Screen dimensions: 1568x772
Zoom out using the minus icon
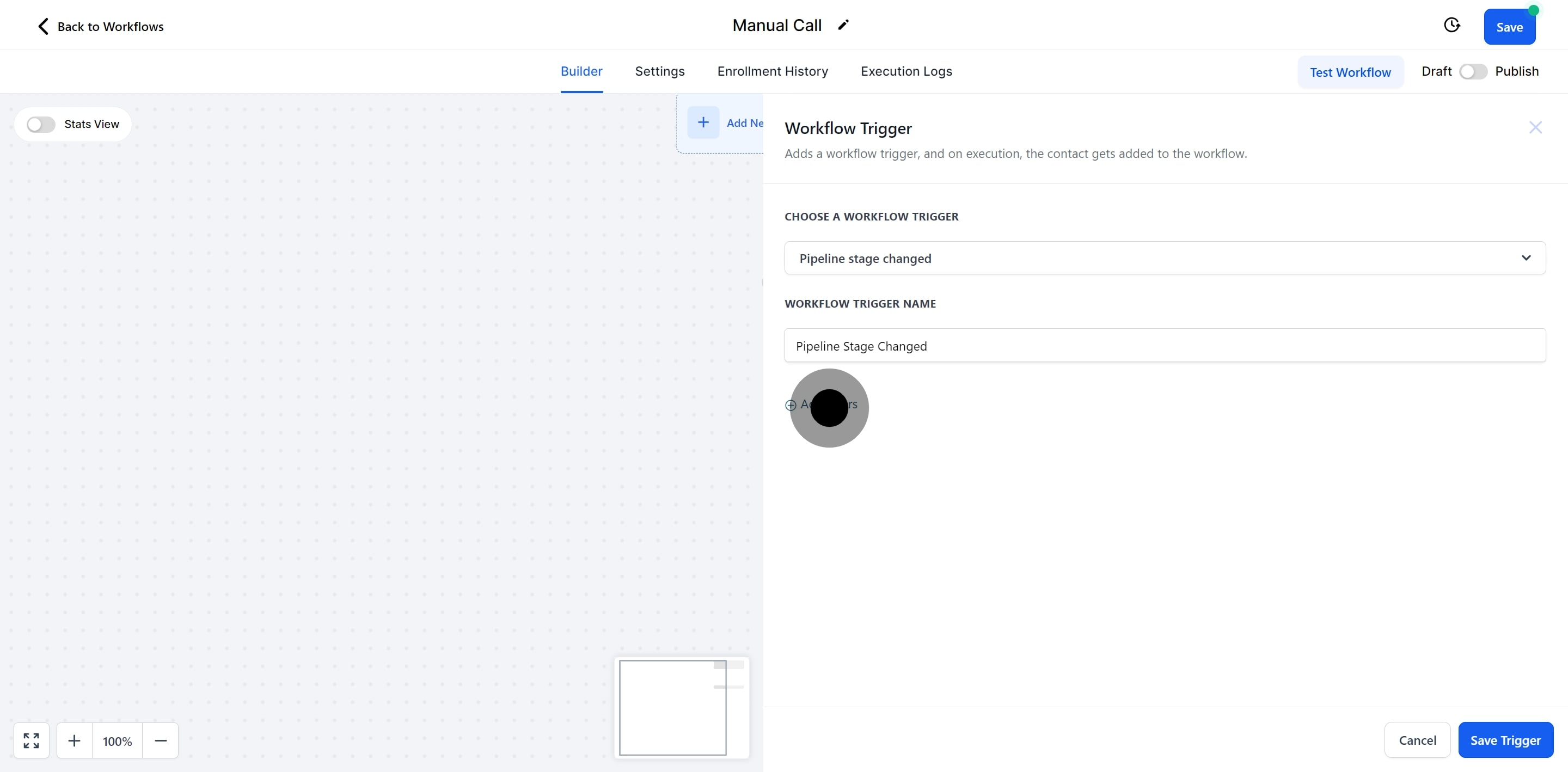(161, 740)
